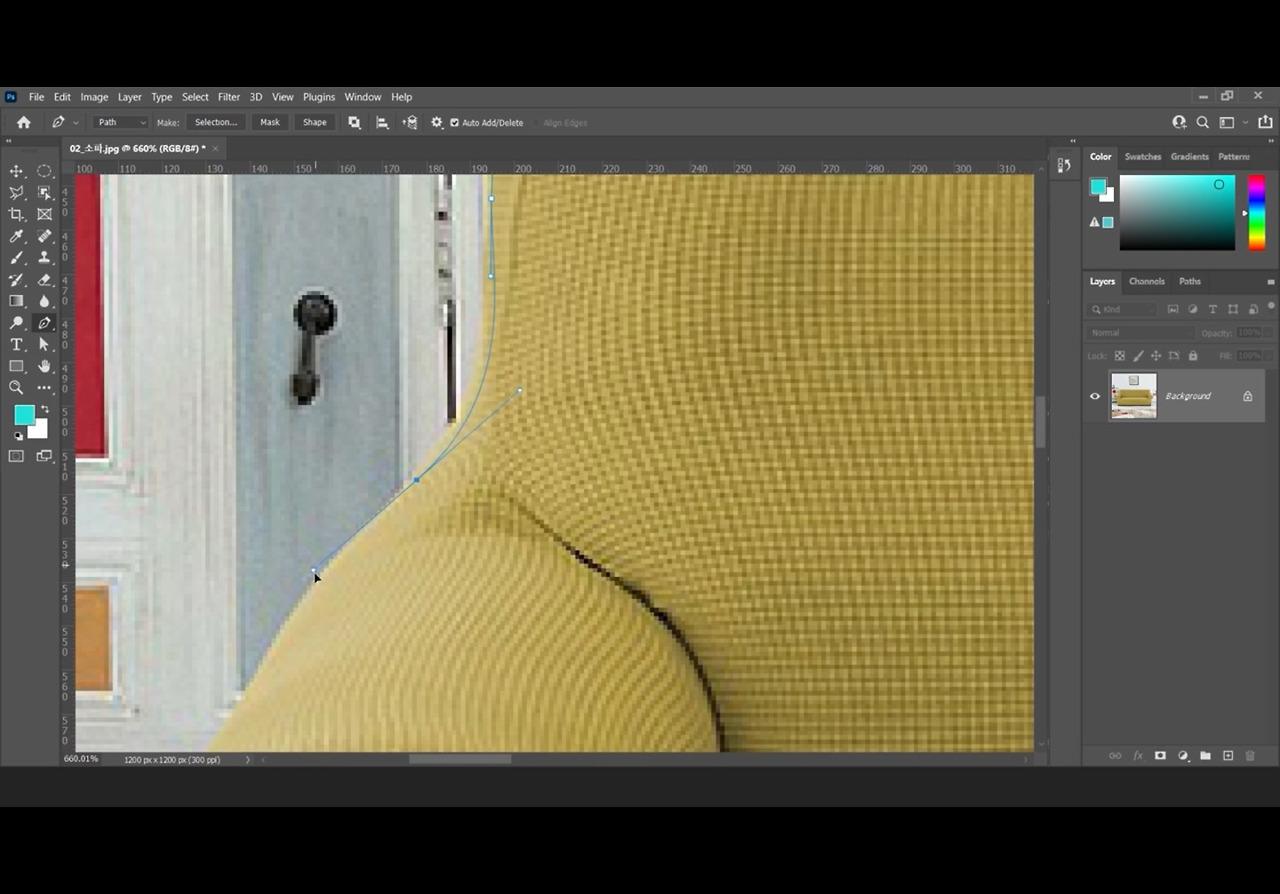Open the File menu
The image size is (1280, 894).
coord(36,97)
